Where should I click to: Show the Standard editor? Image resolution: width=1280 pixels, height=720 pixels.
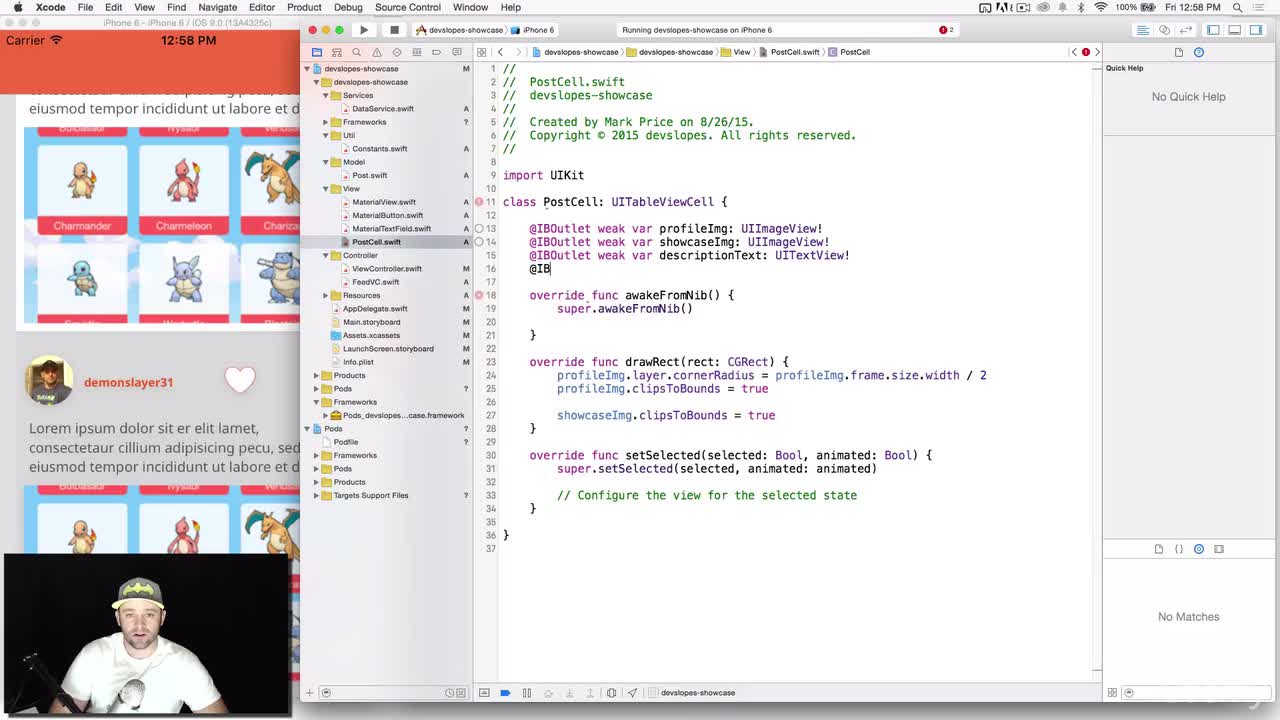point(1145,30)
